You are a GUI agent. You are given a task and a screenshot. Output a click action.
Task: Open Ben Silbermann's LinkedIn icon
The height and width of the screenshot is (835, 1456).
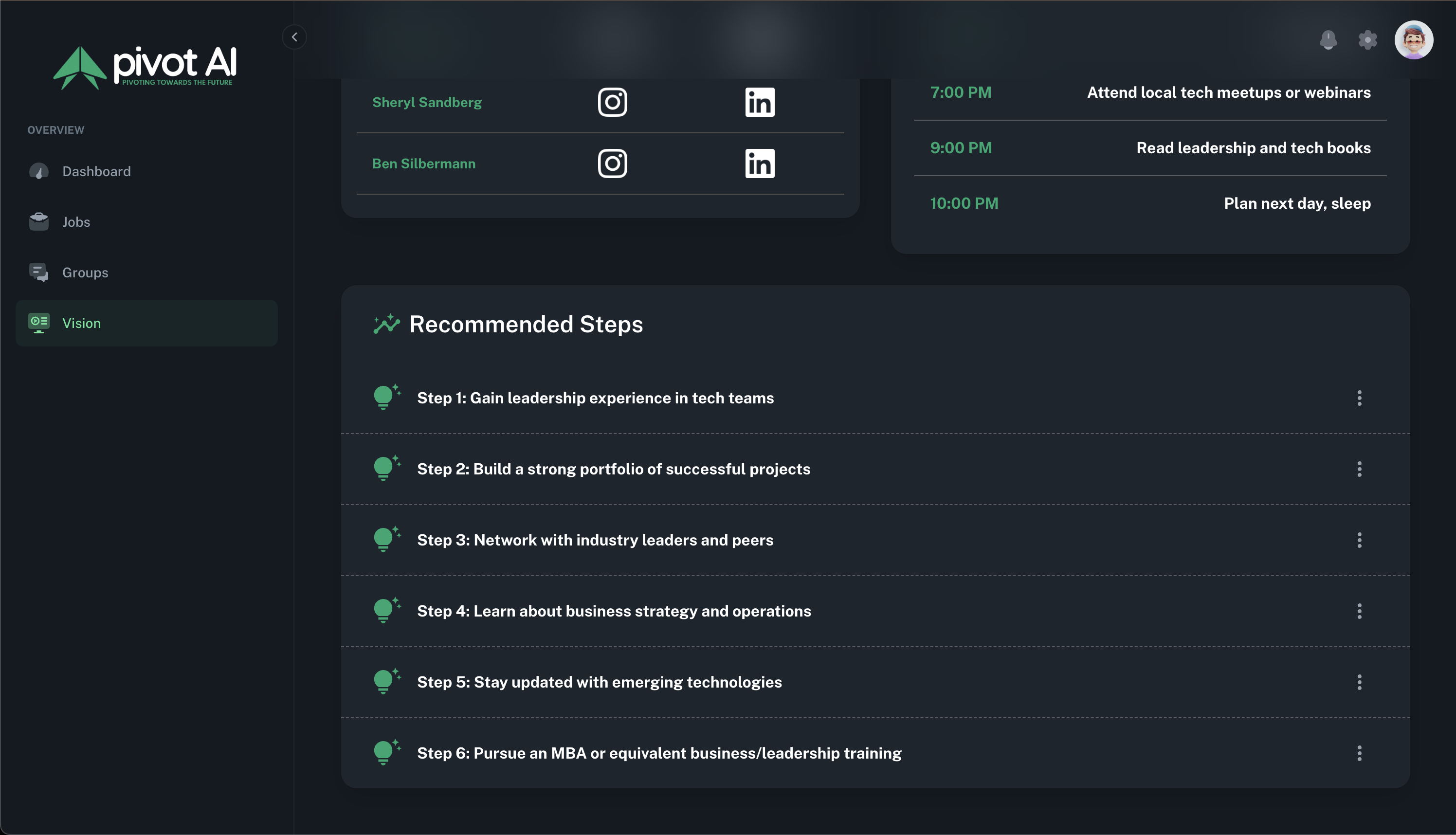tap(759, 163)
